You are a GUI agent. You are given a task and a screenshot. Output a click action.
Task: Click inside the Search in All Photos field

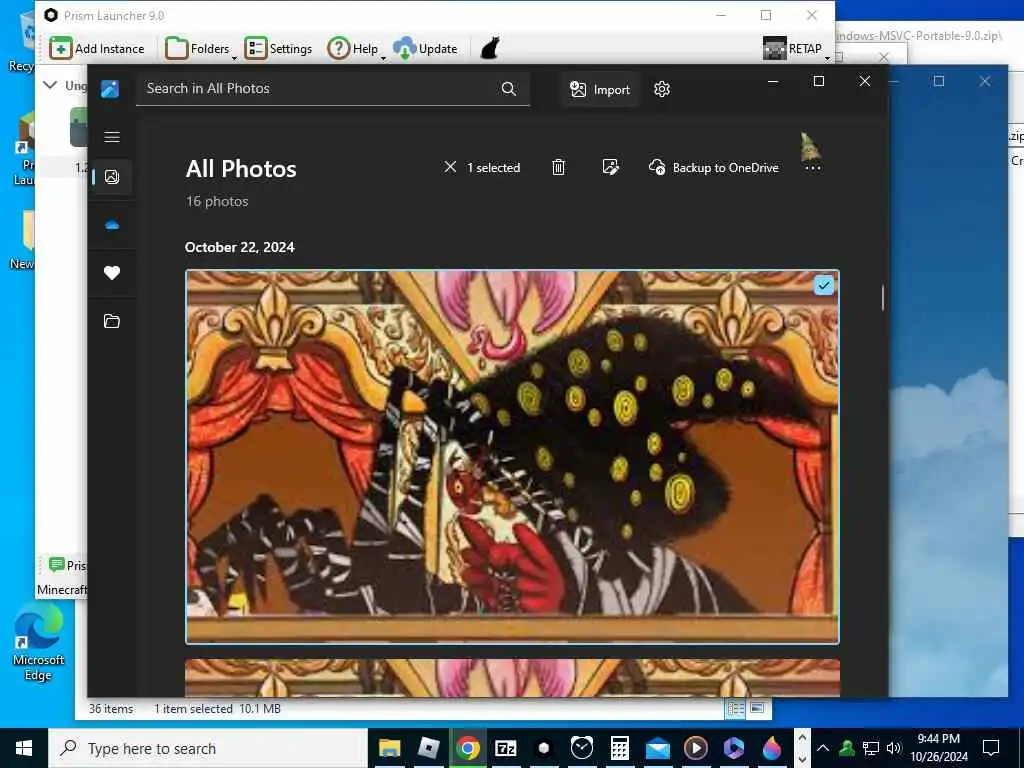point(332,89)
